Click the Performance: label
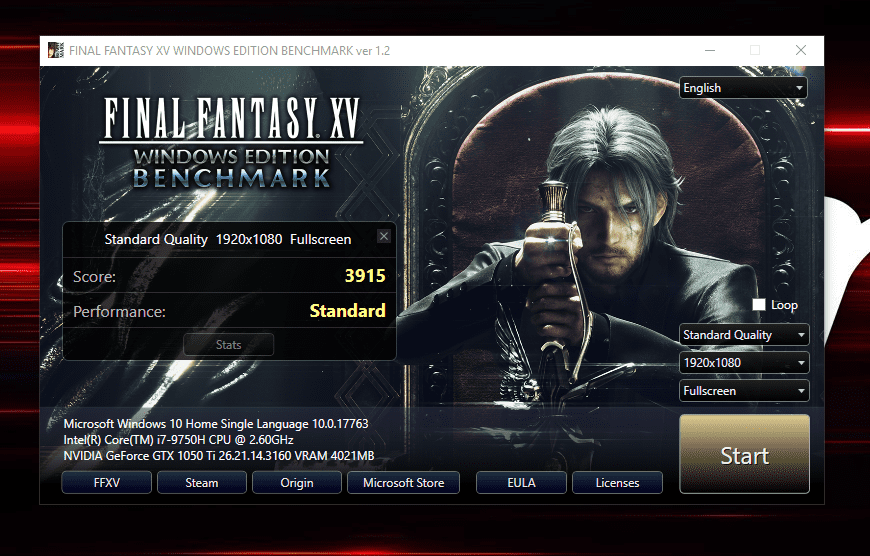 119,311
